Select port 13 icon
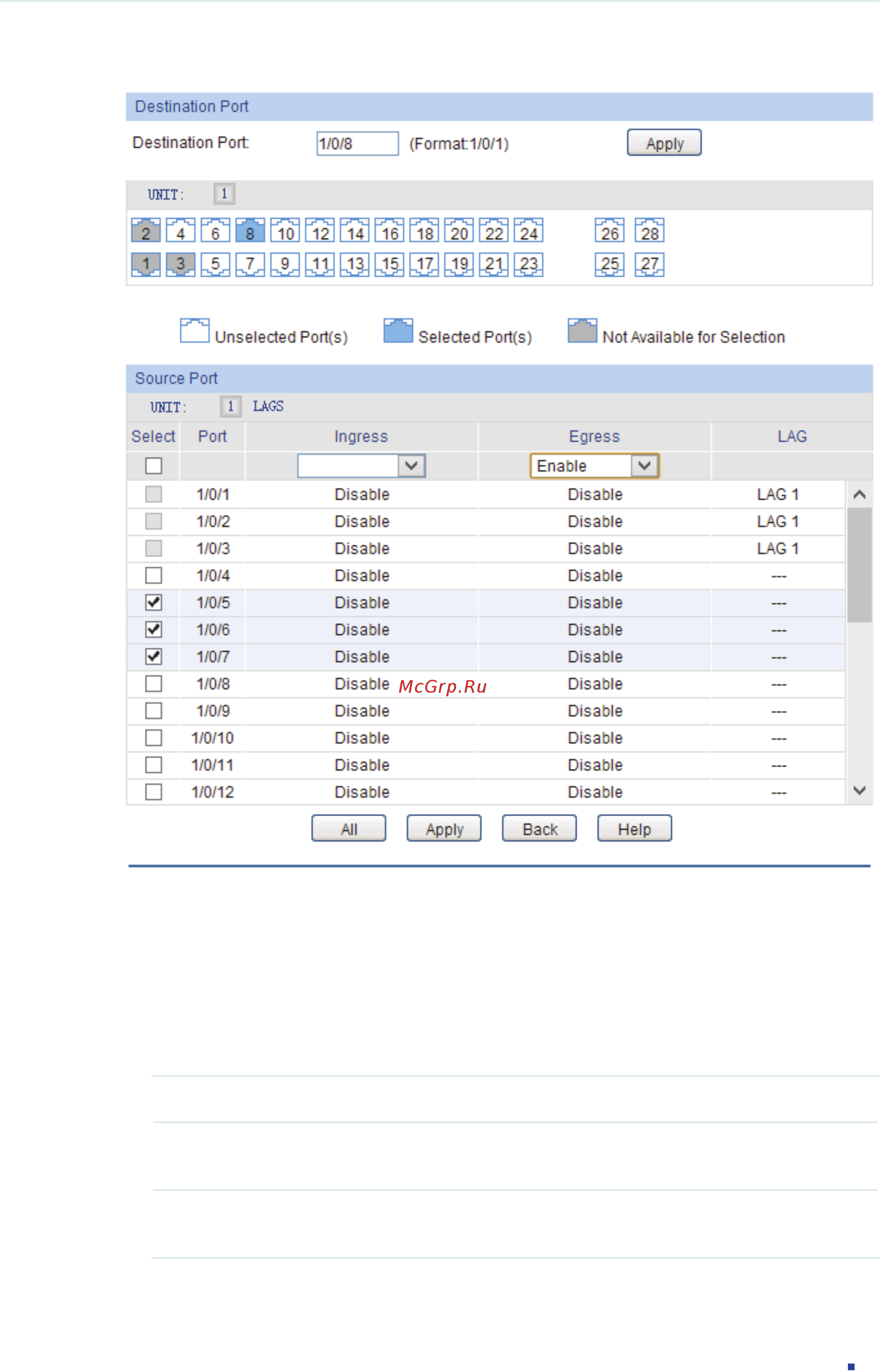This screenshot has width=880, height=1372. coord(355,264)
